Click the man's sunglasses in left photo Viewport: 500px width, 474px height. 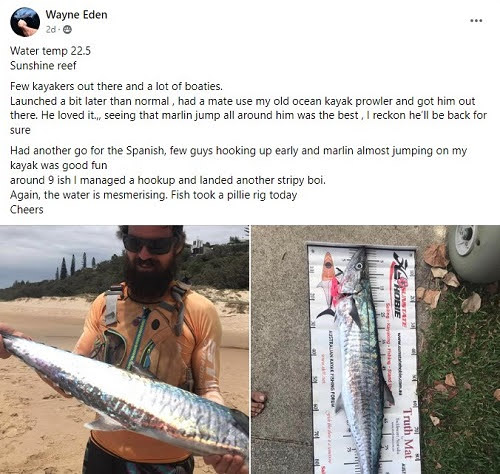pyautogui.click(x=150, y=245)
